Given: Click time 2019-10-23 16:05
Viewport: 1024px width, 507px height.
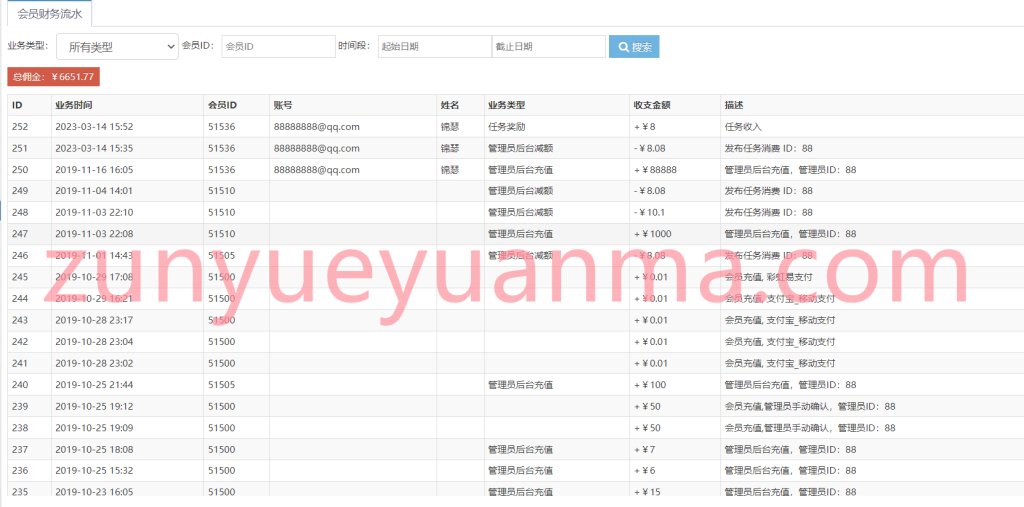Looking at the screenshot, I should [x=94, y=491].
